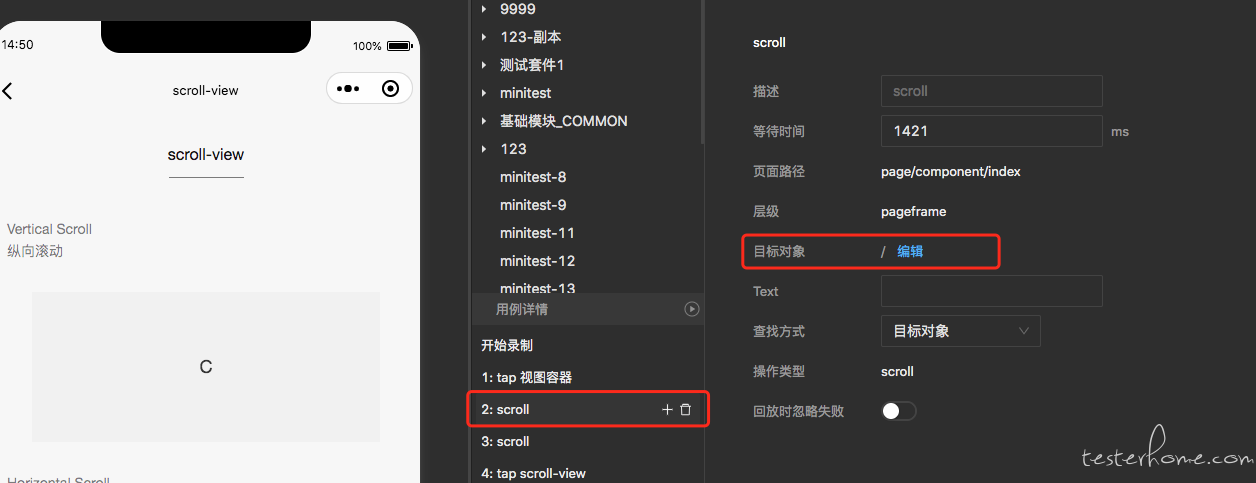
Task: Click the 等待时间 input field
Action: (x=992, y=131)
